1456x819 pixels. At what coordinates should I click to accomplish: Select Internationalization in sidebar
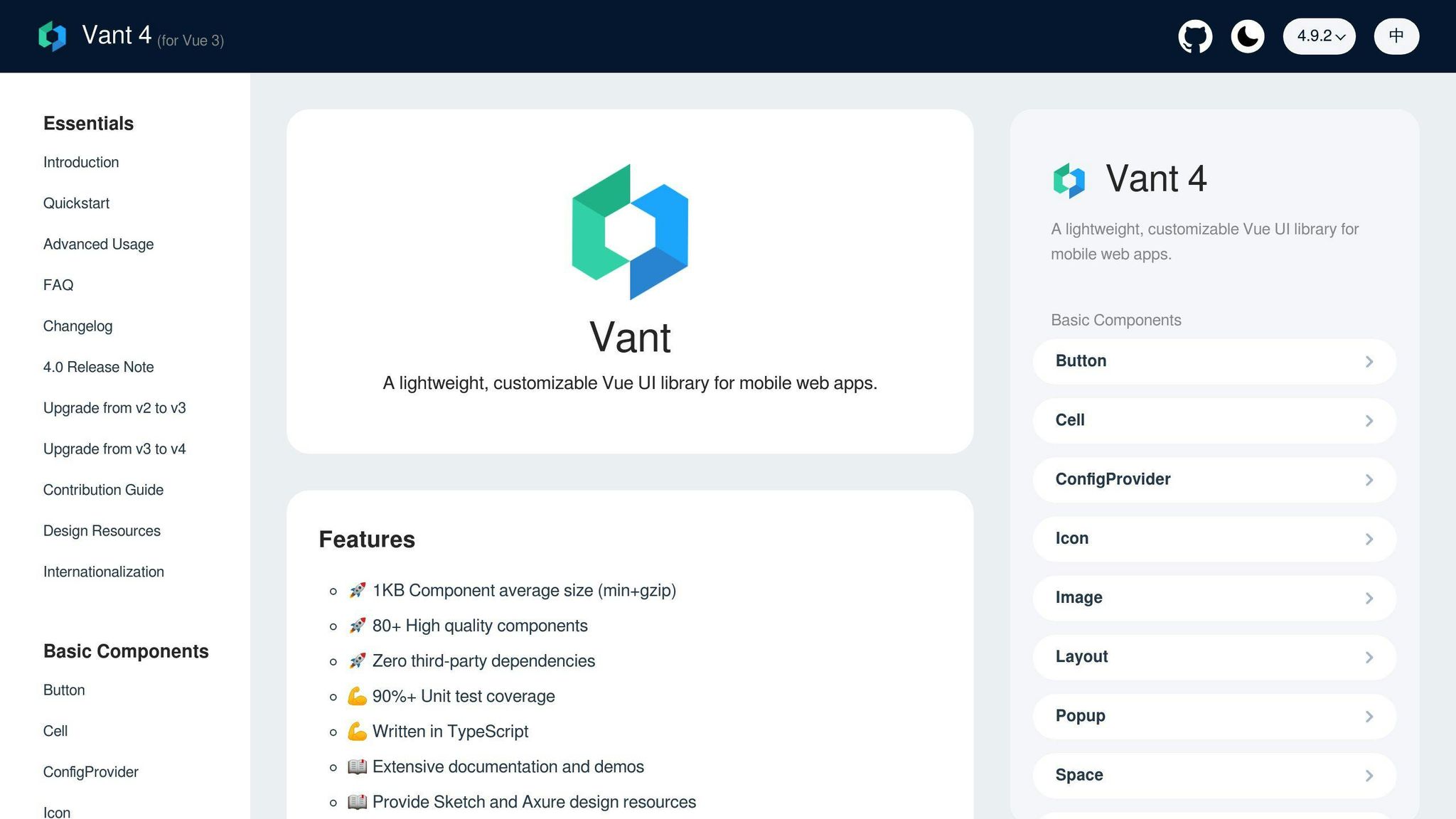103,572
